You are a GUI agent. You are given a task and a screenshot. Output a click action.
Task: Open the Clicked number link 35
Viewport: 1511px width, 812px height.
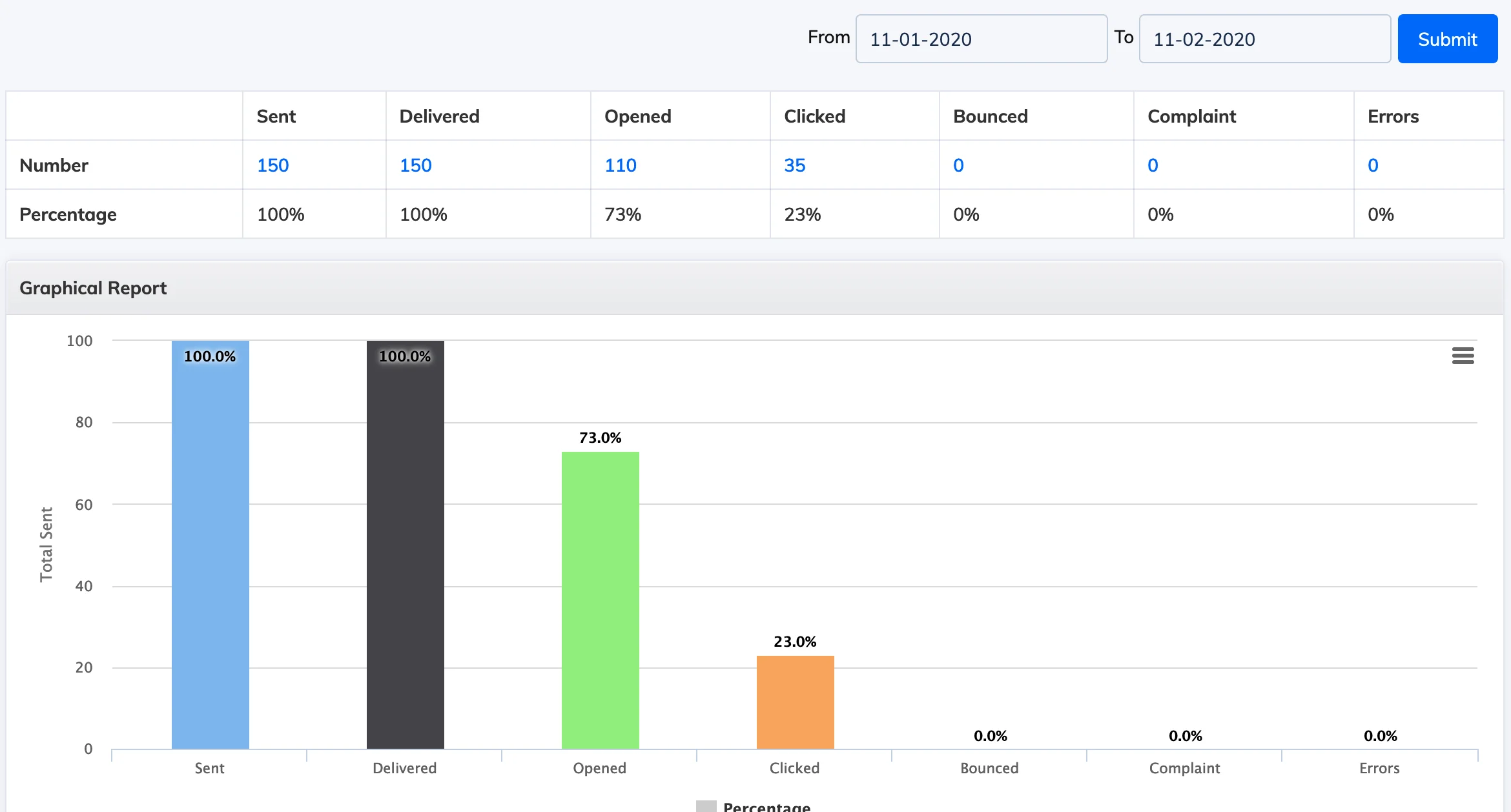pos(794,165)
